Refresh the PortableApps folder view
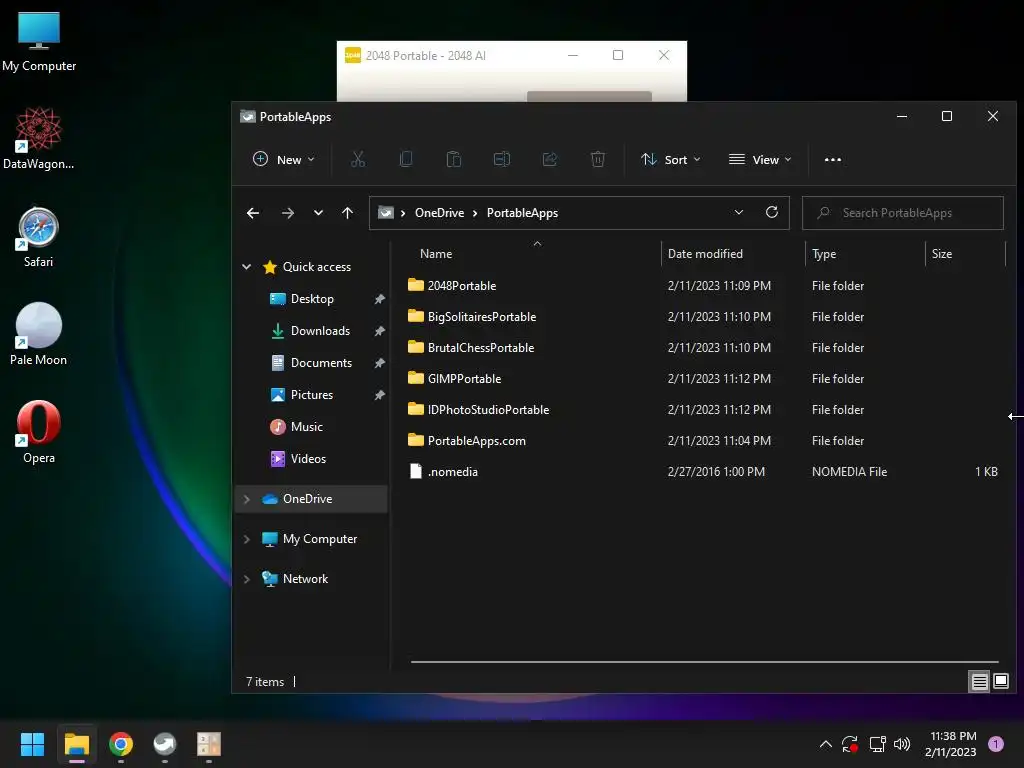The image size is (1024, 768). (x=772, y=212)
